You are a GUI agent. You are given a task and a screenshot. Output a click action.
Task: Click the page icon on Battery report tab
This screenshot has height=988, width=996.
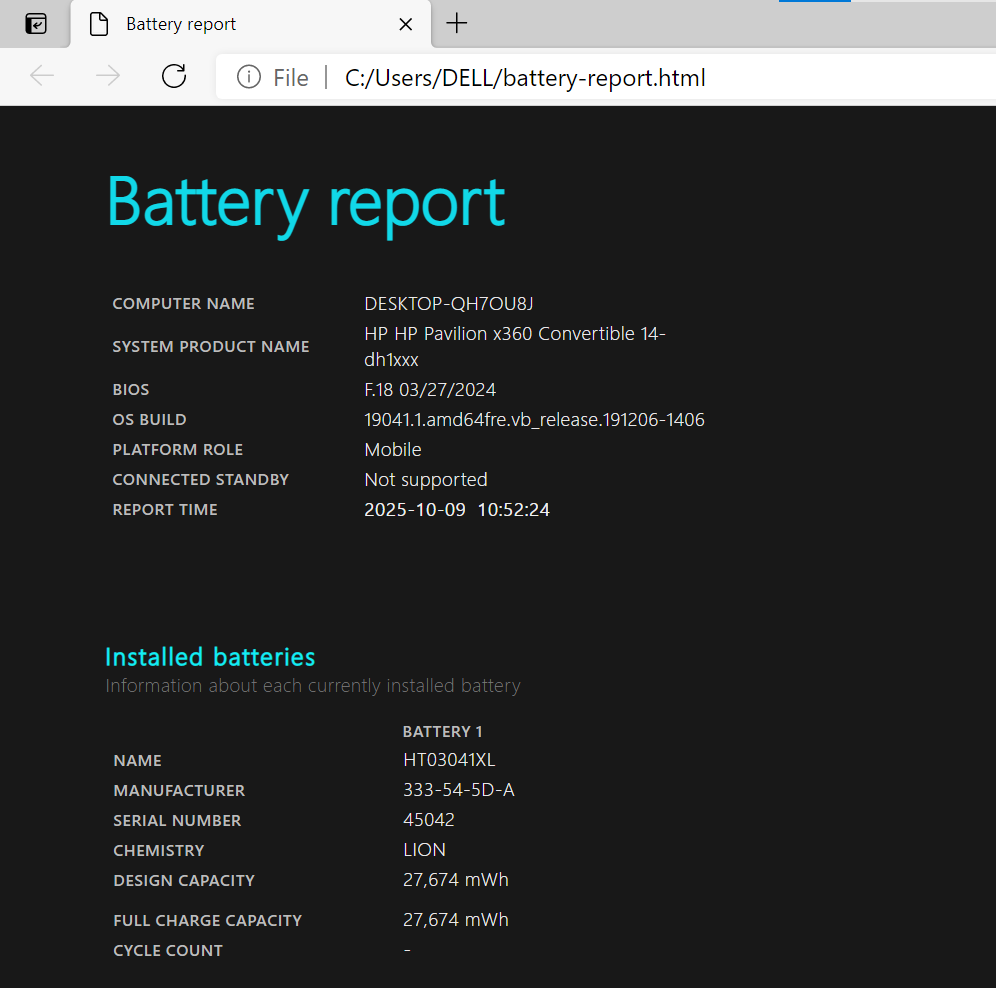pyautogui.click(x=99, y=24)
